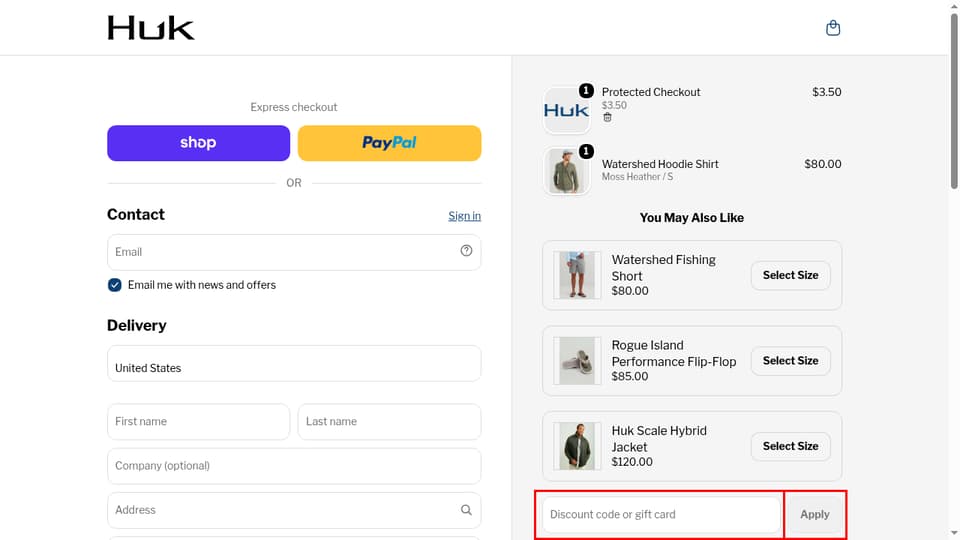The image size is (960, 540).
Task: Focus the First name field
Action: tap(198, 422)
